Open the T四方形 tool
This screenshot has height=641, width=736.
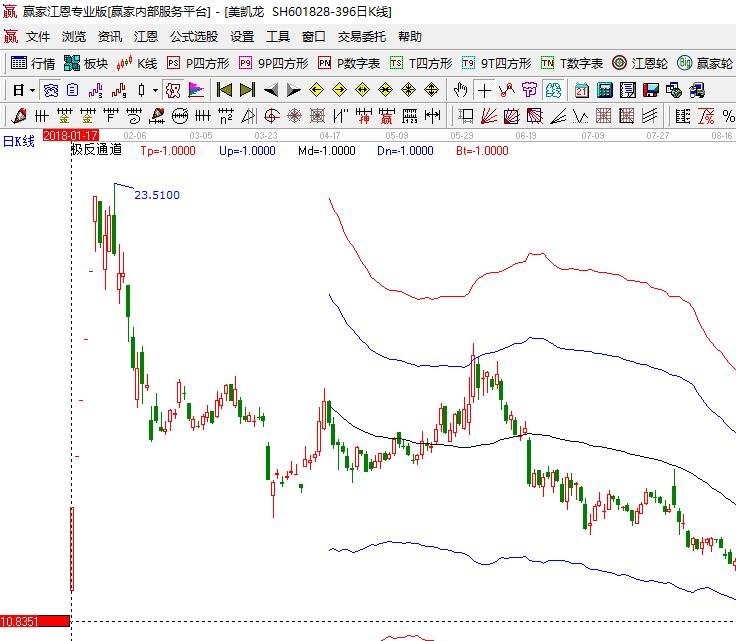coord(421,63)
